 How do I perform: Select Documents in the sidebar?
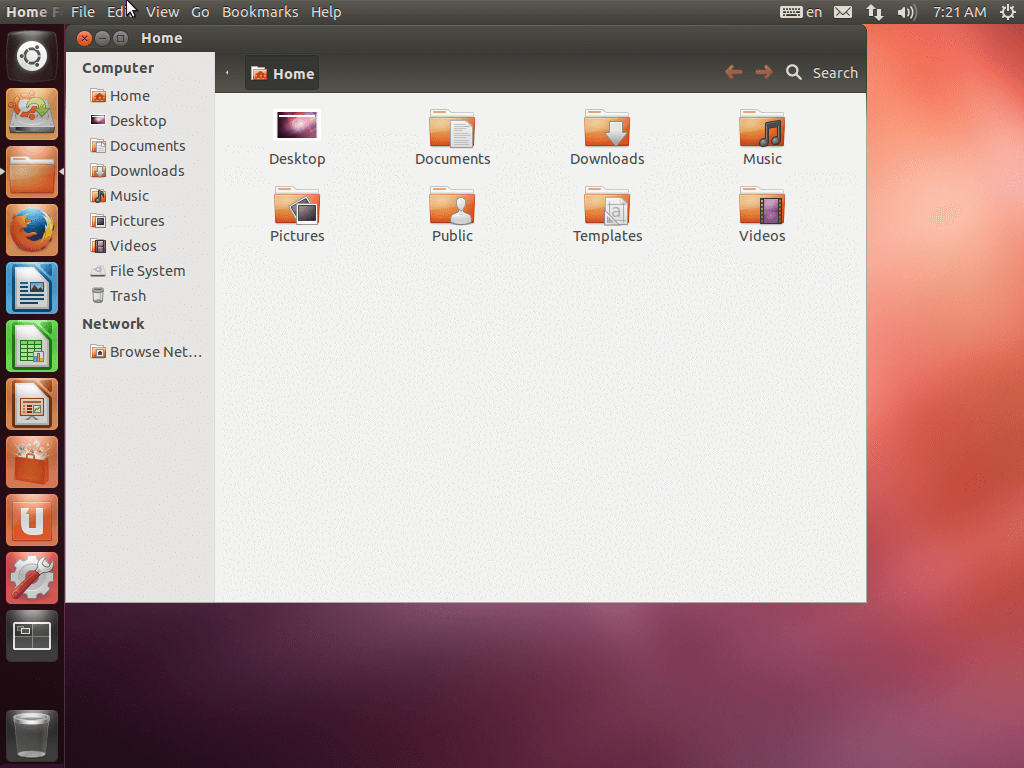(140, 146)
